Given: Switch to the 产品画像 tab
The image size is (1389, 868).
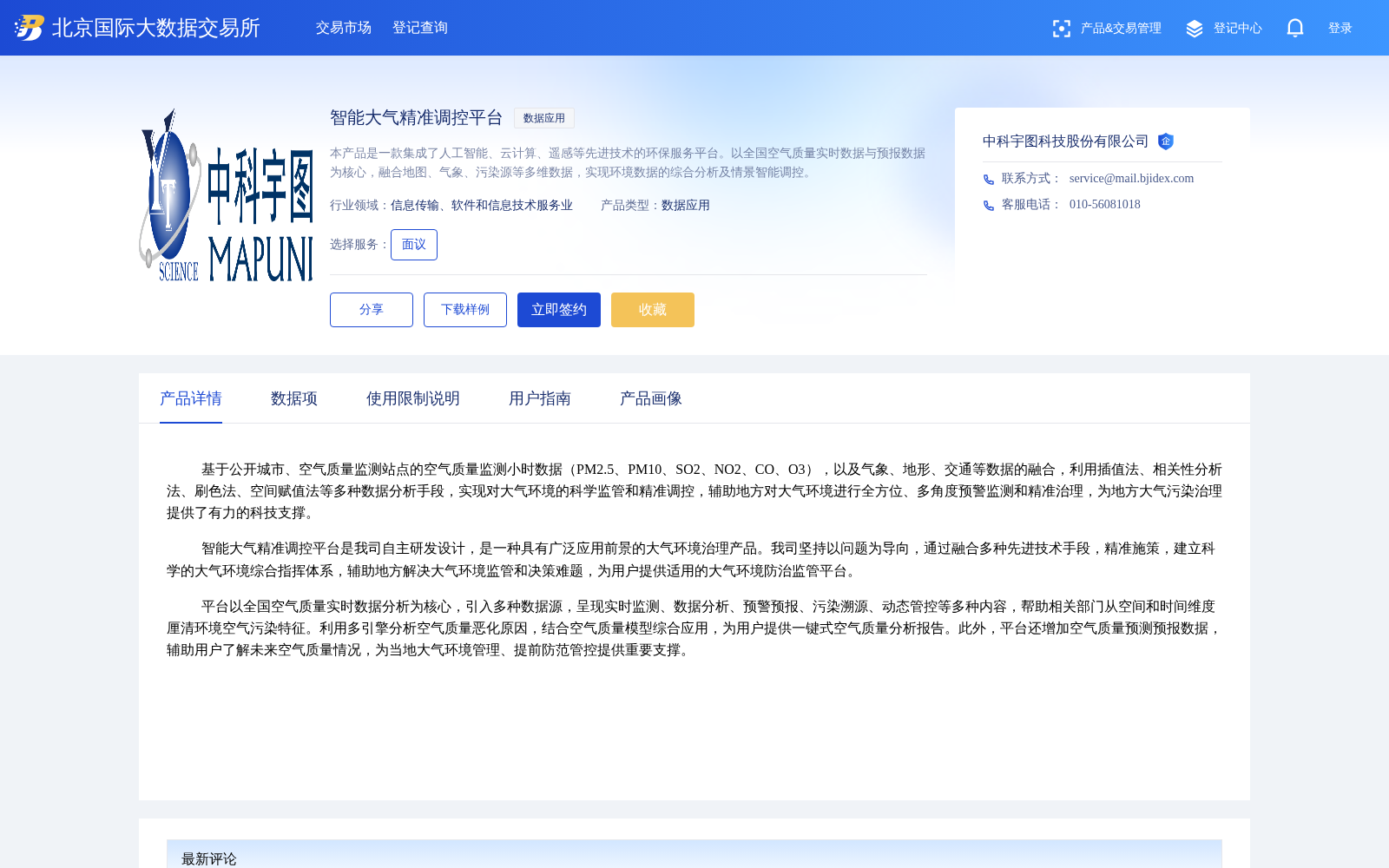Looking at the screenshot, I should (651, 398).
